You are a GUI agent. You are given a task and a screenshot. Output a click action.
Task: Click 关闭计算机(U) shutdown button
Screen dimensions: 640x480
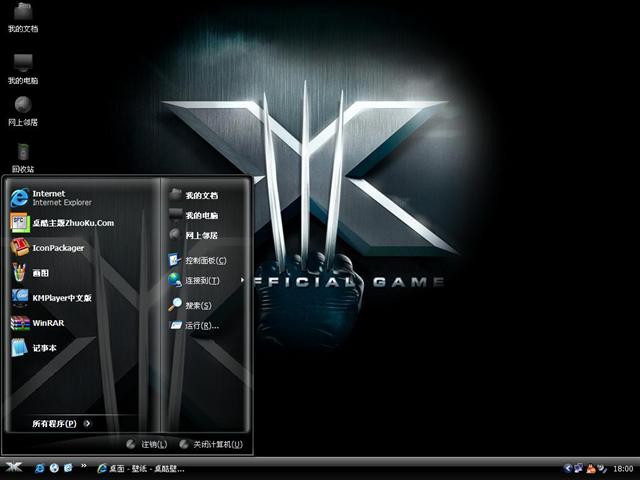tap(210, 444)
